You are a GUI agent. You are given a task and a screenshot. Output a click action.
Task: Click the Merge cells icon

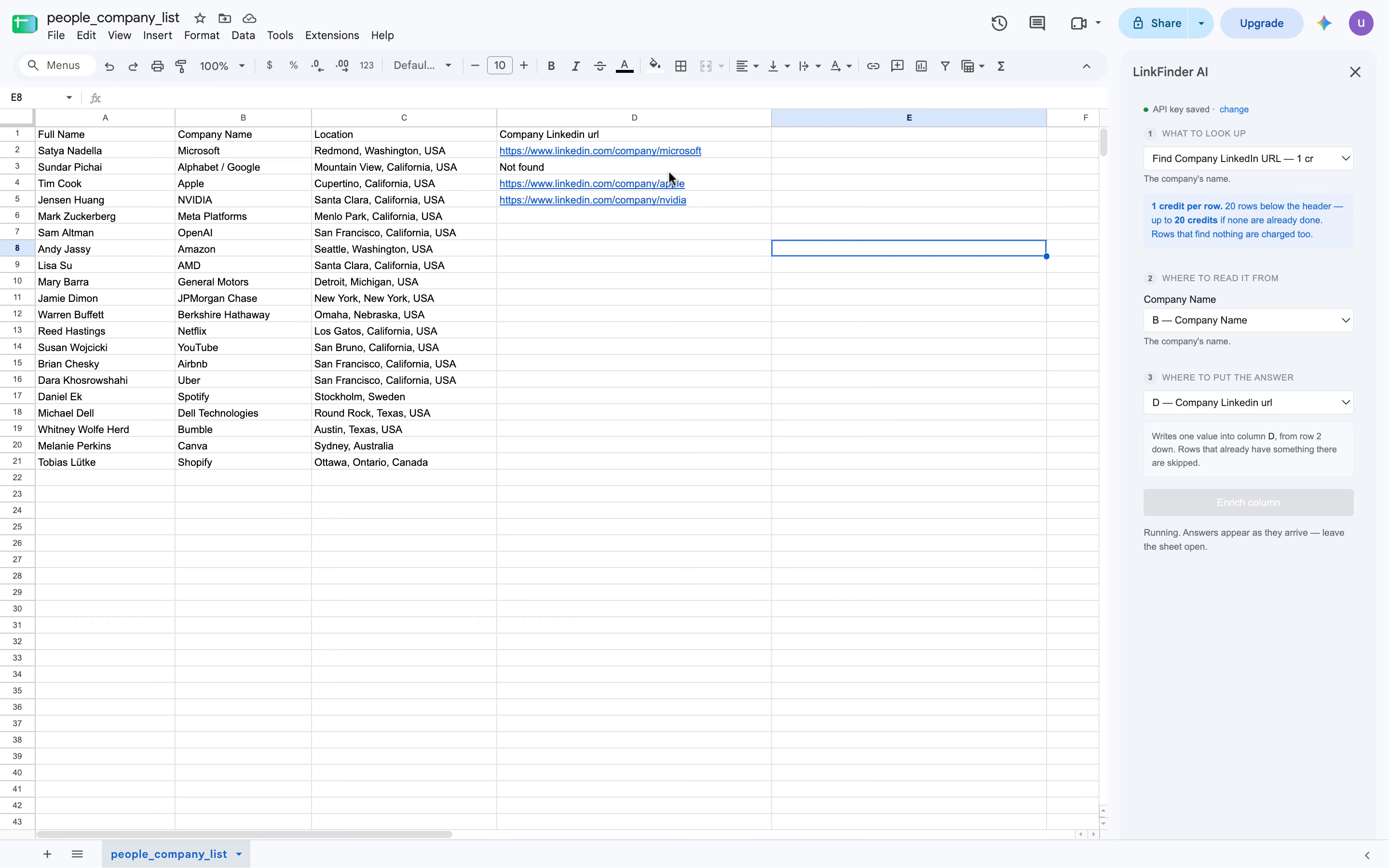pos(706,66)
